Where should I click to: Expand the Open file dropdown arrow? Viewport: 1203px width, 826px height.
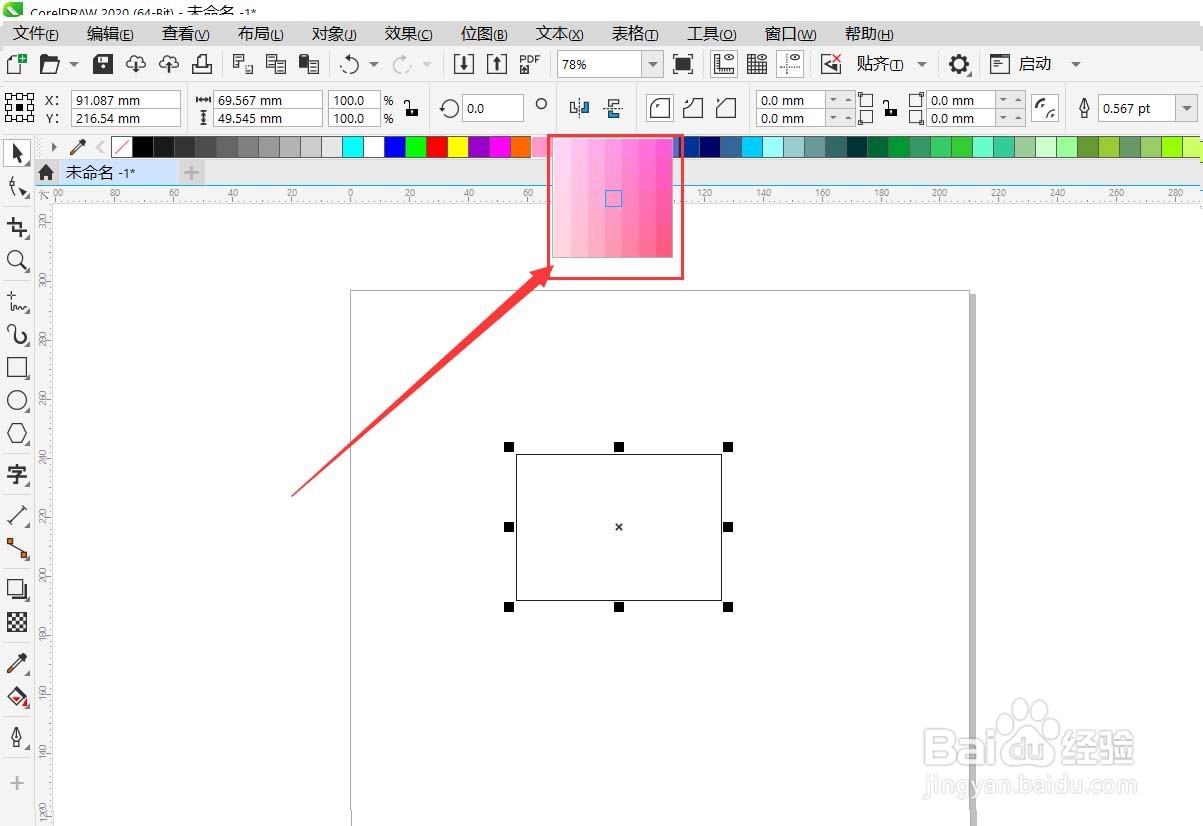click(x=75, y=64)
